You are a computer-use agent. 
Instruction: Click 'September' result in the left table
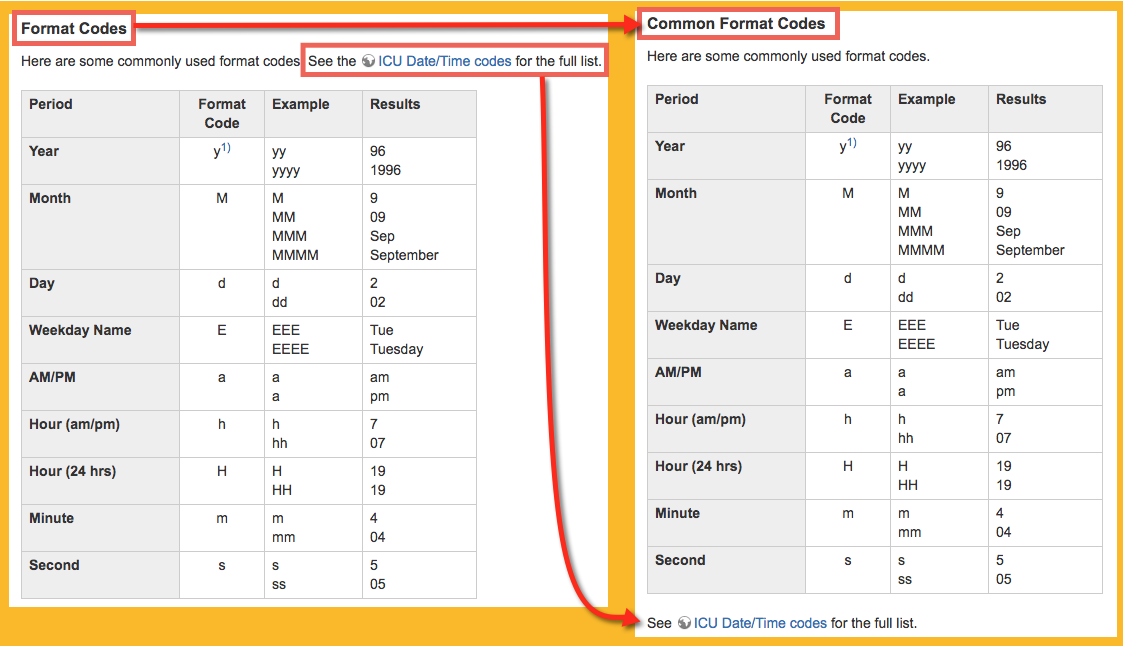click(404, 255)
